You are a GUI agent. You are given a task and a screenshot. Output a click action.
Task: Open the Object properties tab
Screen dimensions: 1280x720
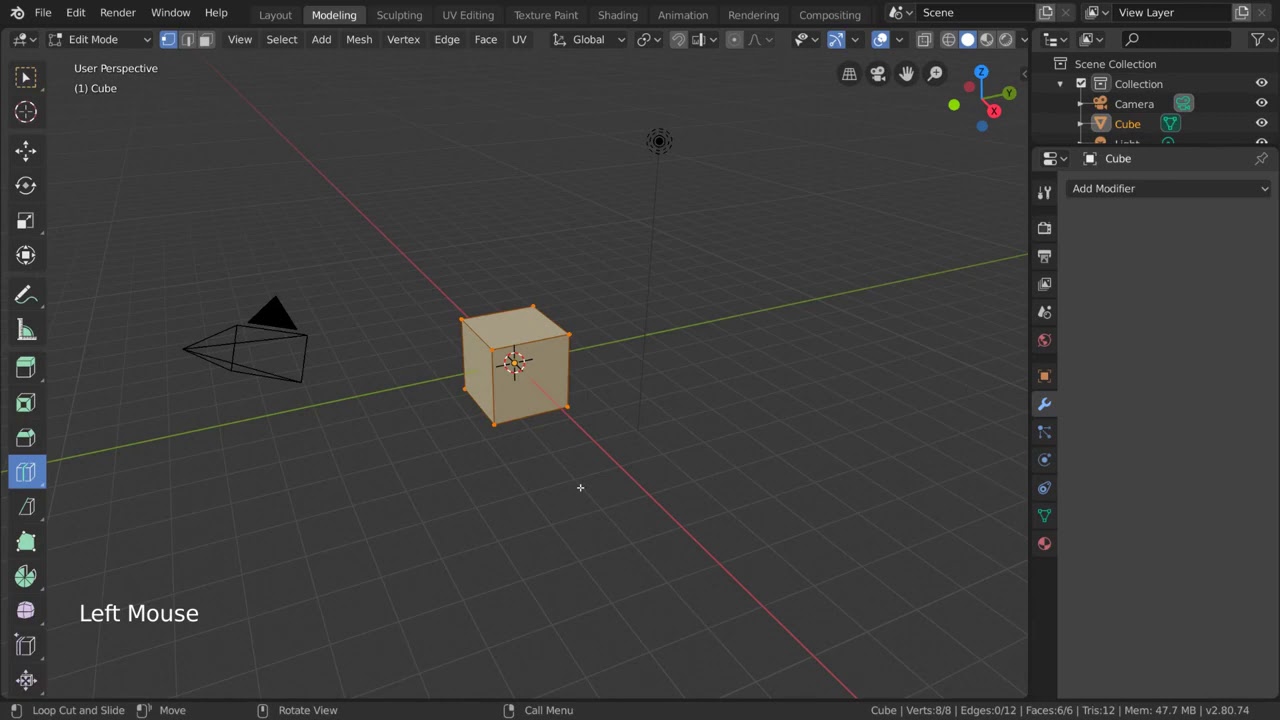point(1044,376)
